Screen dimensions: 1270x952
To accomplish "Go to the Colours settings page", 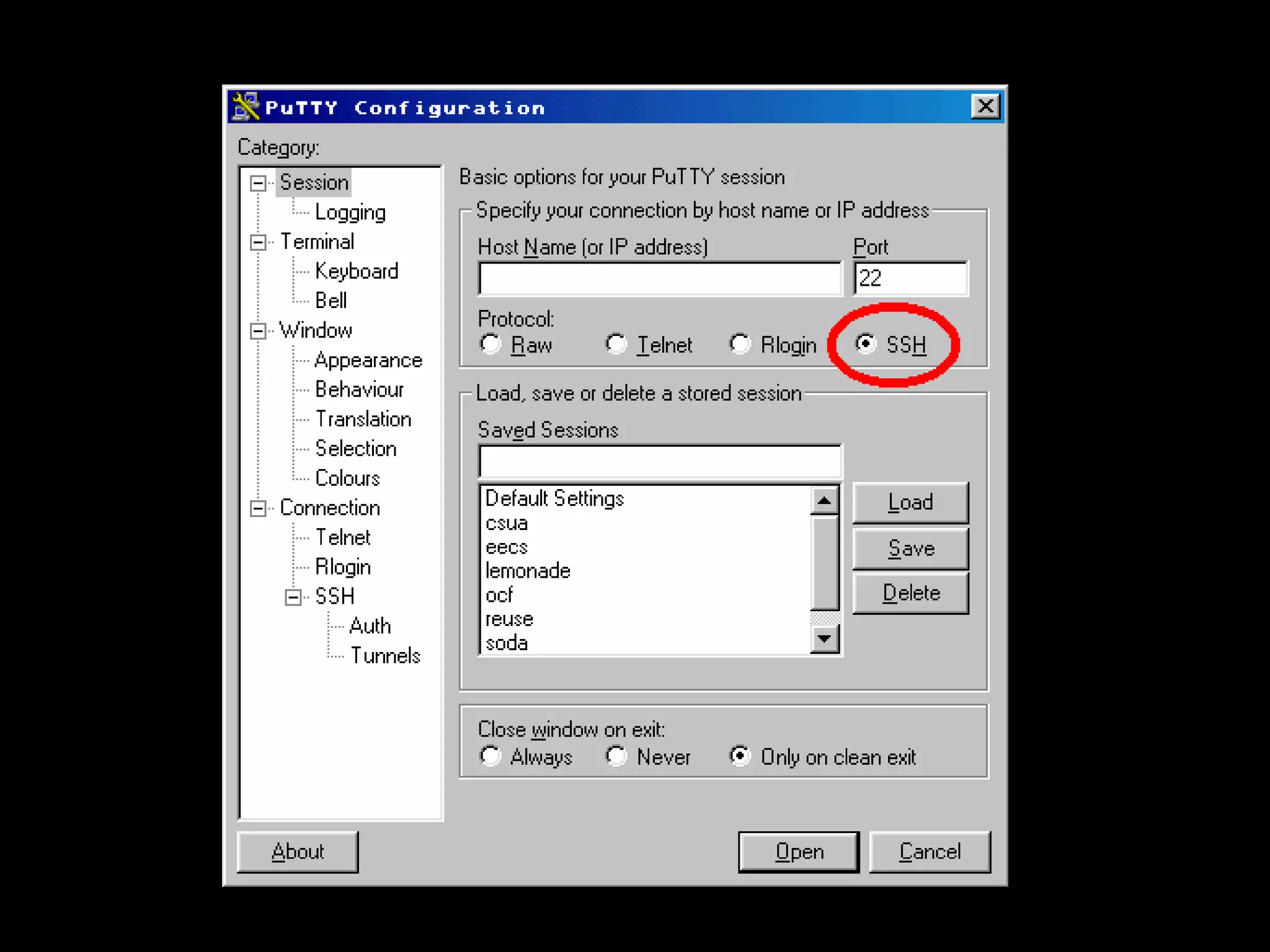I will [347, 478].
